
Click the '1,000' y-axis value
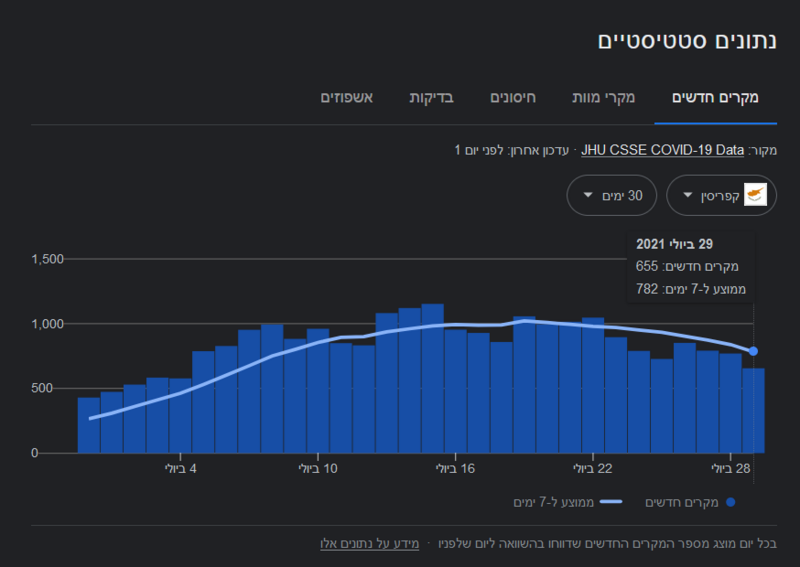(x=47, y=324)
